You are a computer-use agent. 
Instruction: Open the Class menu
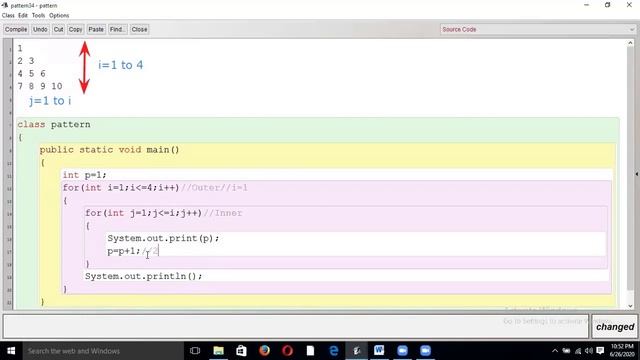point(8,16)
